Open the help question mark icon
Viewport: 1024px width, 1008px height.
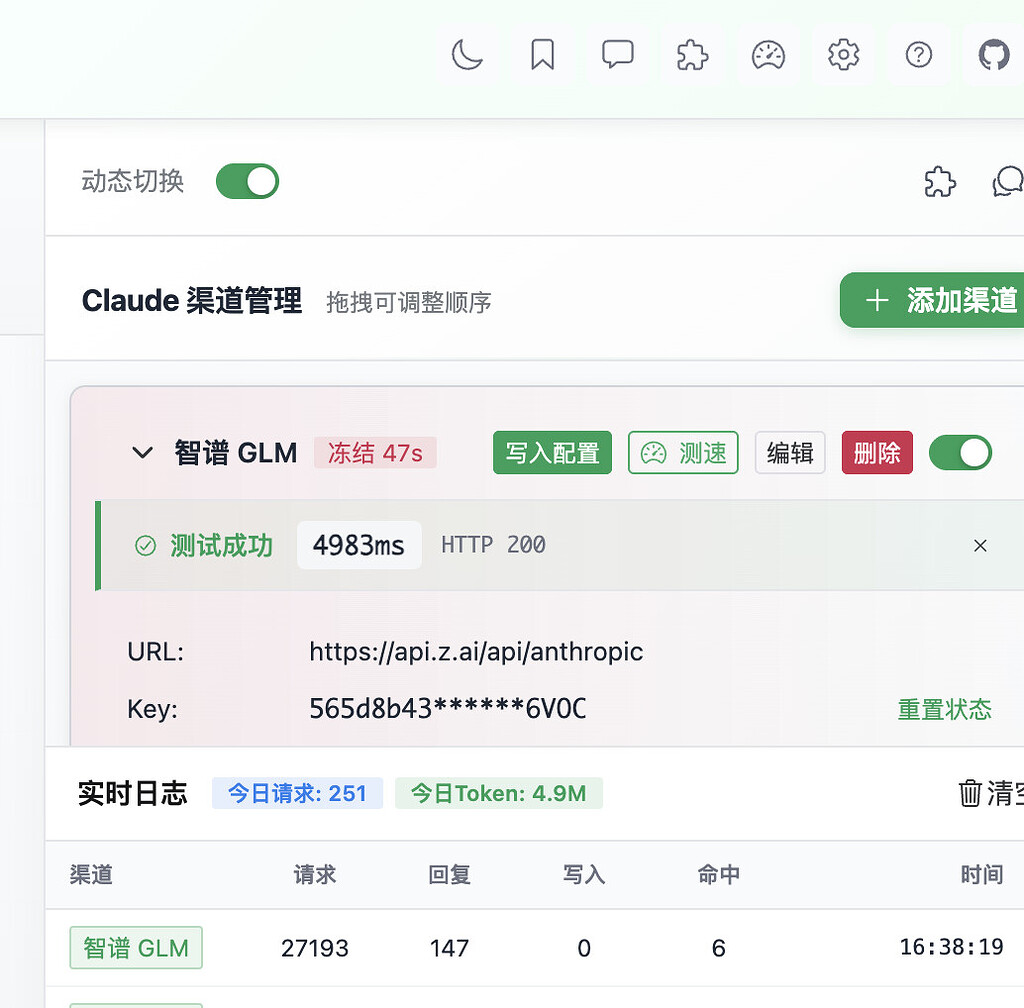[x=918, y=55]
